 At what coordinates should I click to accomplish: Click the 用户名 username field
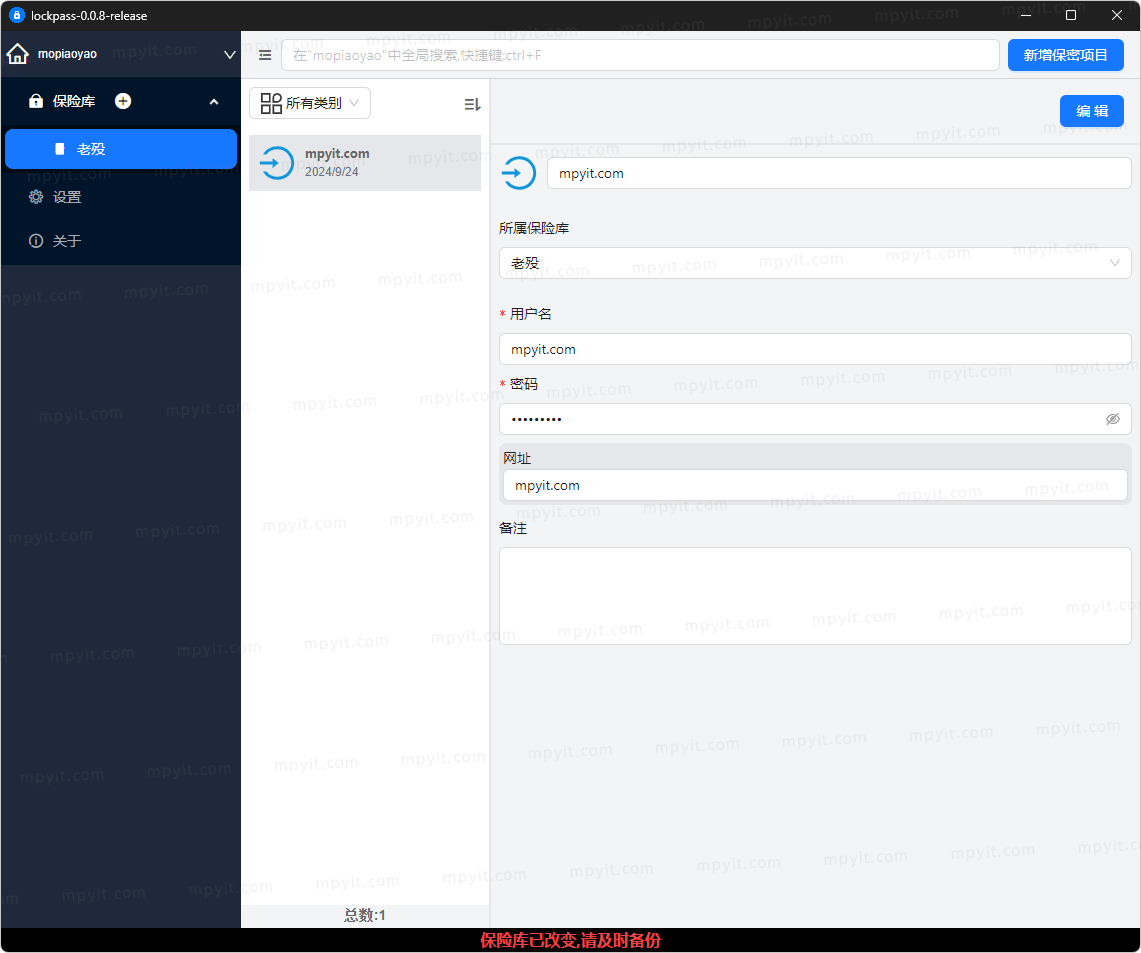pos(815,349)
